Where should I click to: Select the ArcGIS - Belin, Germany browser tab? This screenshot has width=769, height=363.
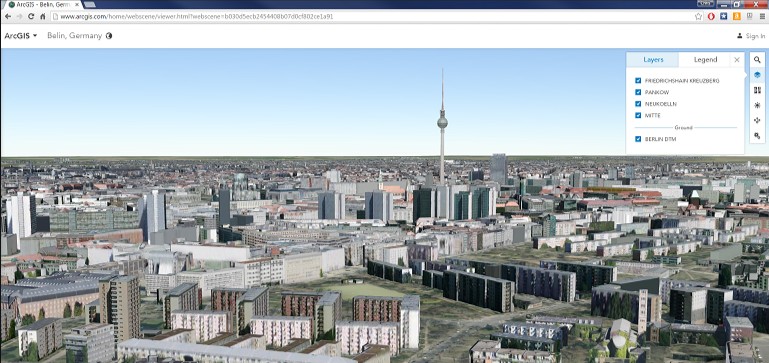coord(43,4)
